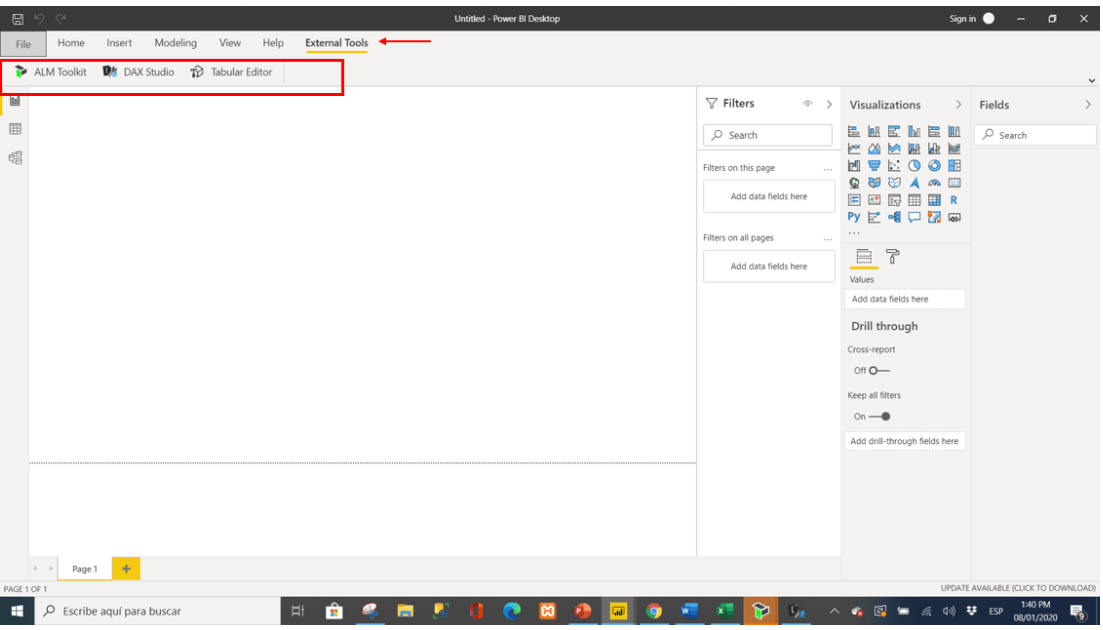Switch to Data view
The image size is (1103, 630).
tap(14, 128)
